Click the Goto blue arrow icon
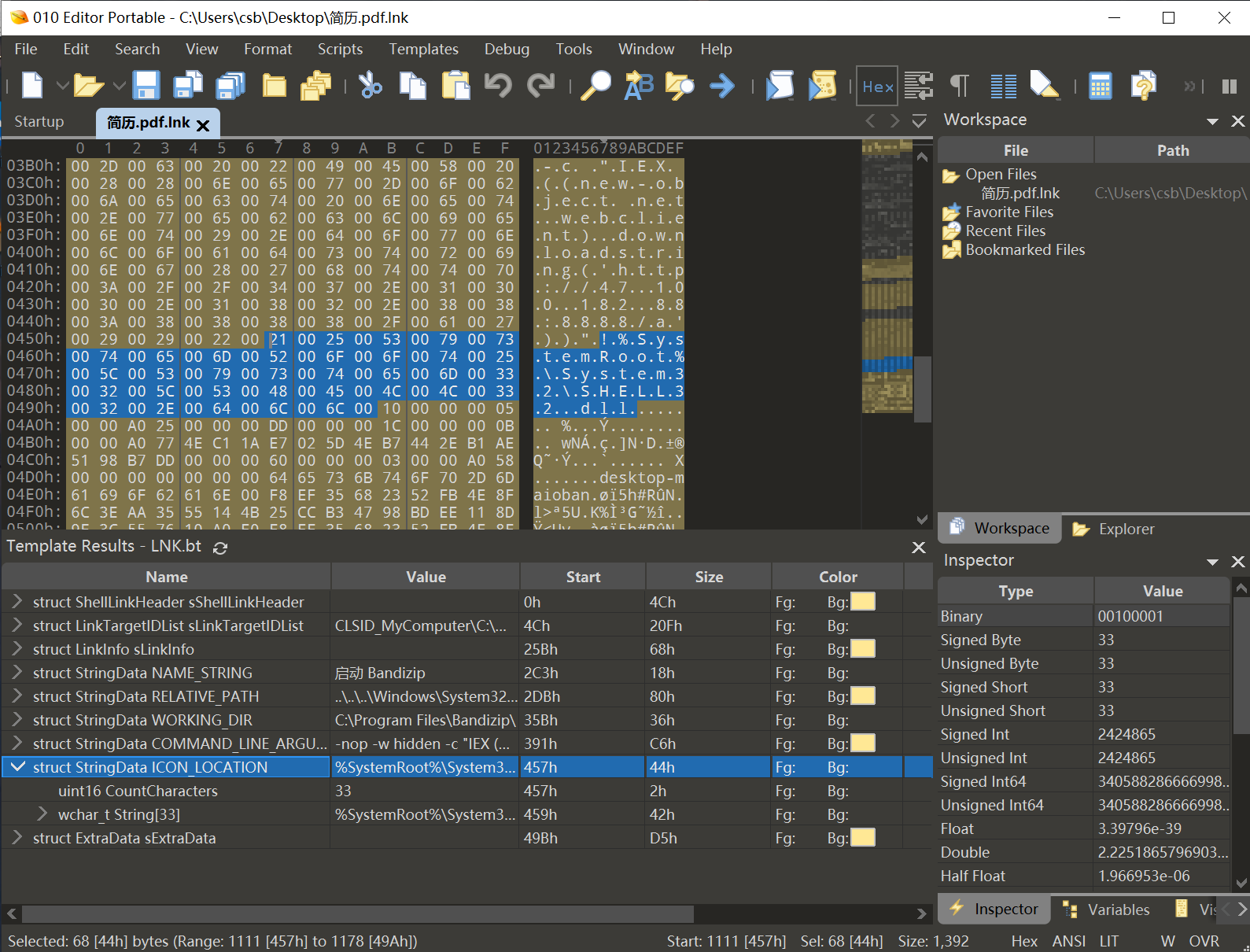Viewport: 1250px width, 952px height. coord(722,85)
